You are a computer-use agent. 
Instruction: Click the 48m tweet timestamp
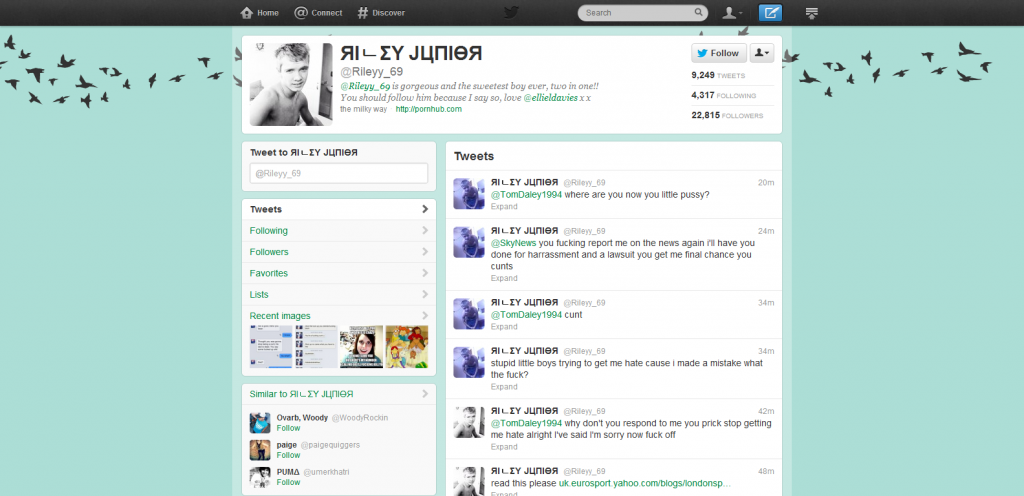(766, 471)
